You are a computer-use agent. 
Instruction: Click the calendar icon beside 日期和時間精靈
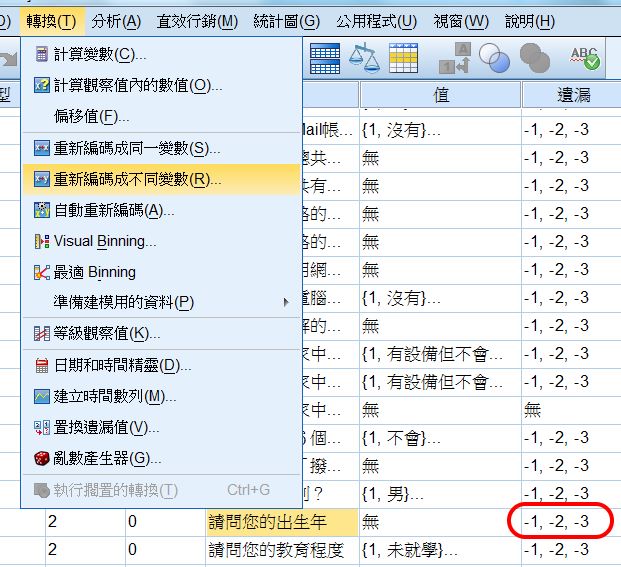pyautogui.click(x=42, y=365)
